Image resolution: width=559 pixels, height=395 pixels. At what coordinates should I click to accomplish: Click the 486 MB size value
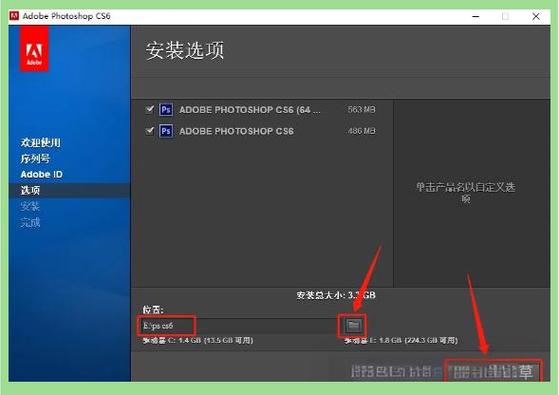[x=361, y=131]
